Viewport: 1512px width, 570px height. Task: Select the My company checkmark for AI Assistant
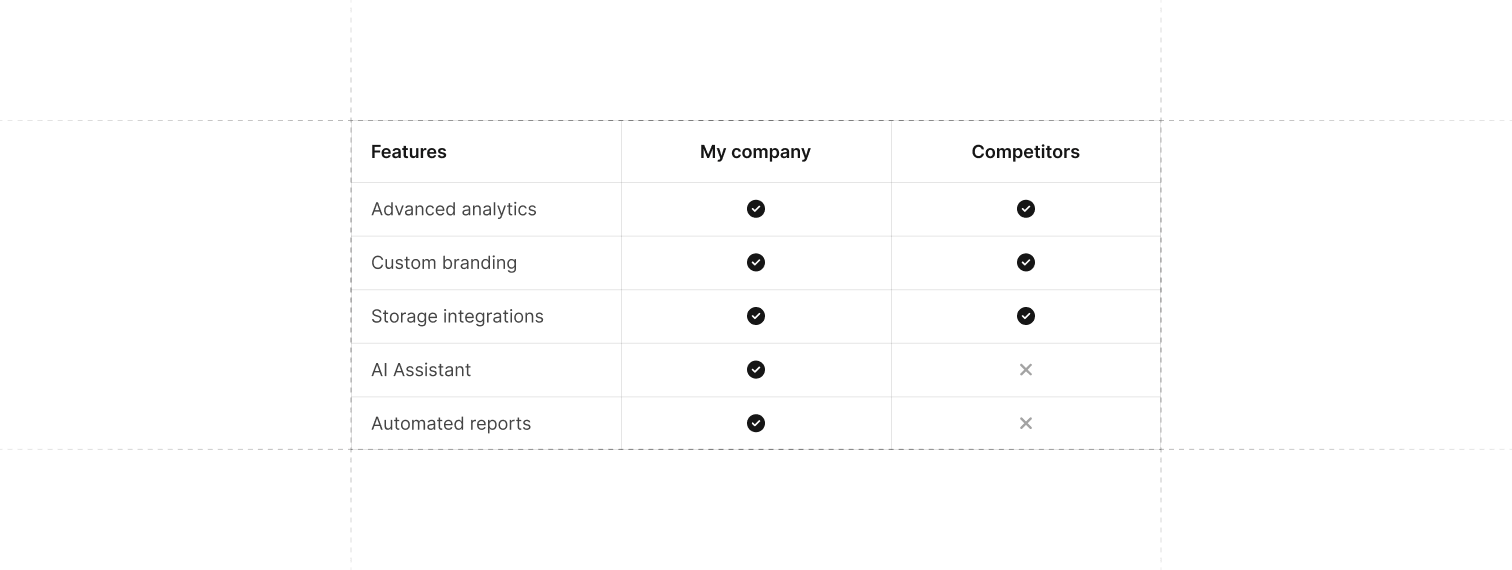click(756, 370)
